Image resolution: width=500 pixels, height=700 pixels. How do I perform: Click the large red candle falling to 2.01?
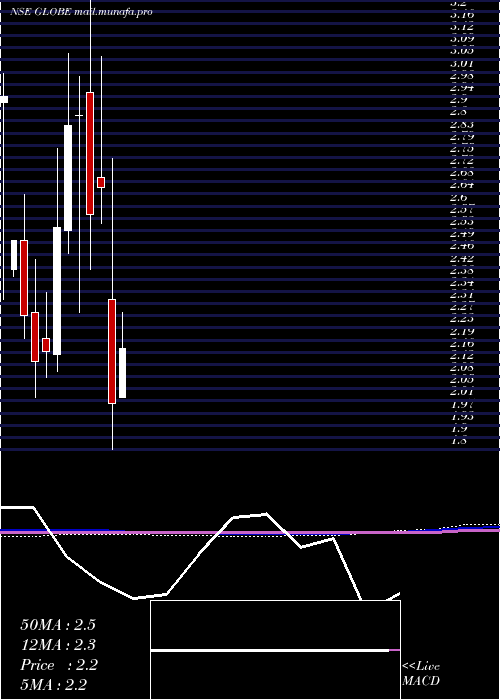coord(112,351)
